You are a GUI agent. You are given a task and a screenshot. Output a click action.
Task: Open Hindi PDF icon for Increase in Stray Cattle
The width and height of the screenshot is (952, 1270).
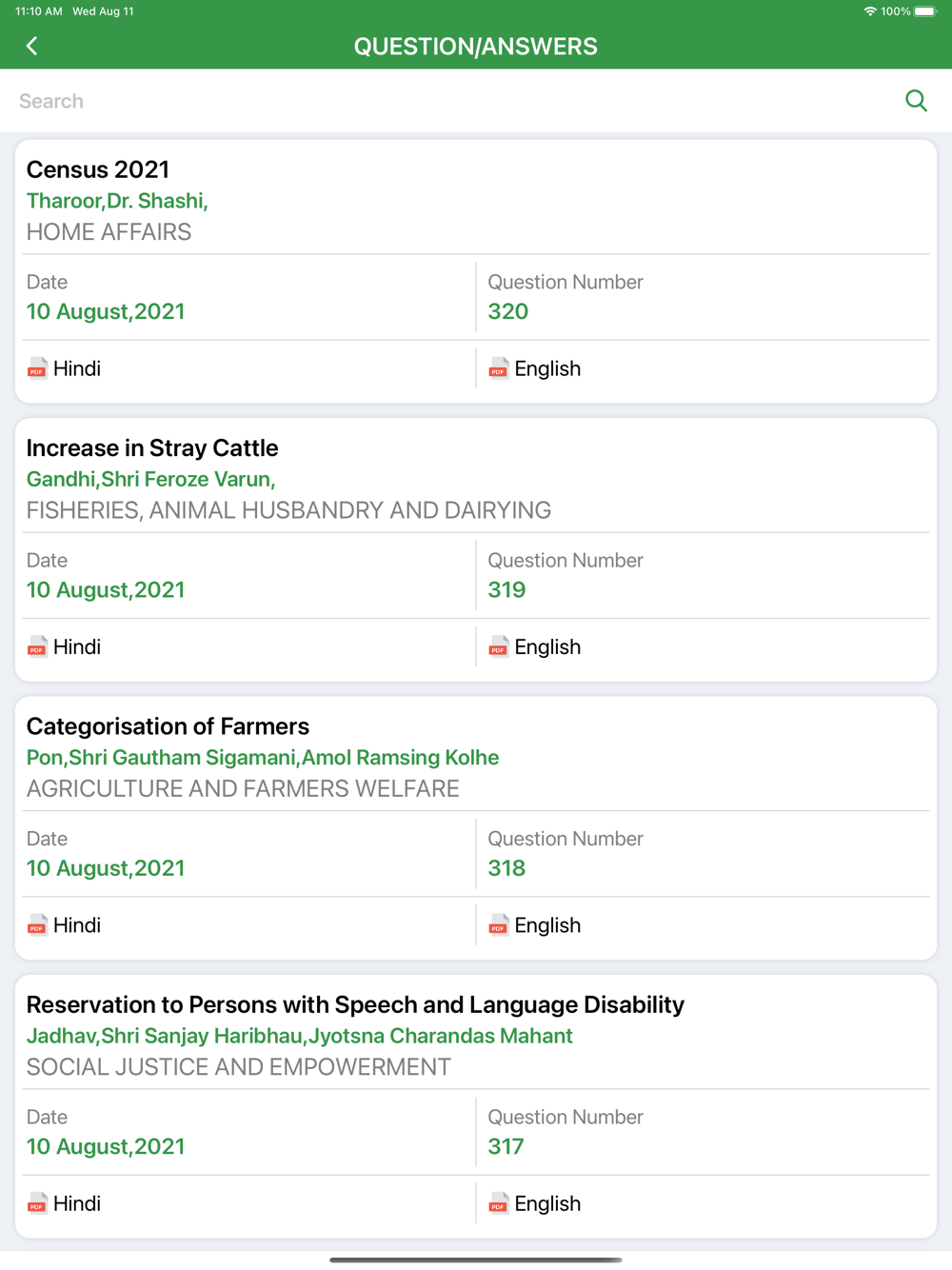pos(37,647)
